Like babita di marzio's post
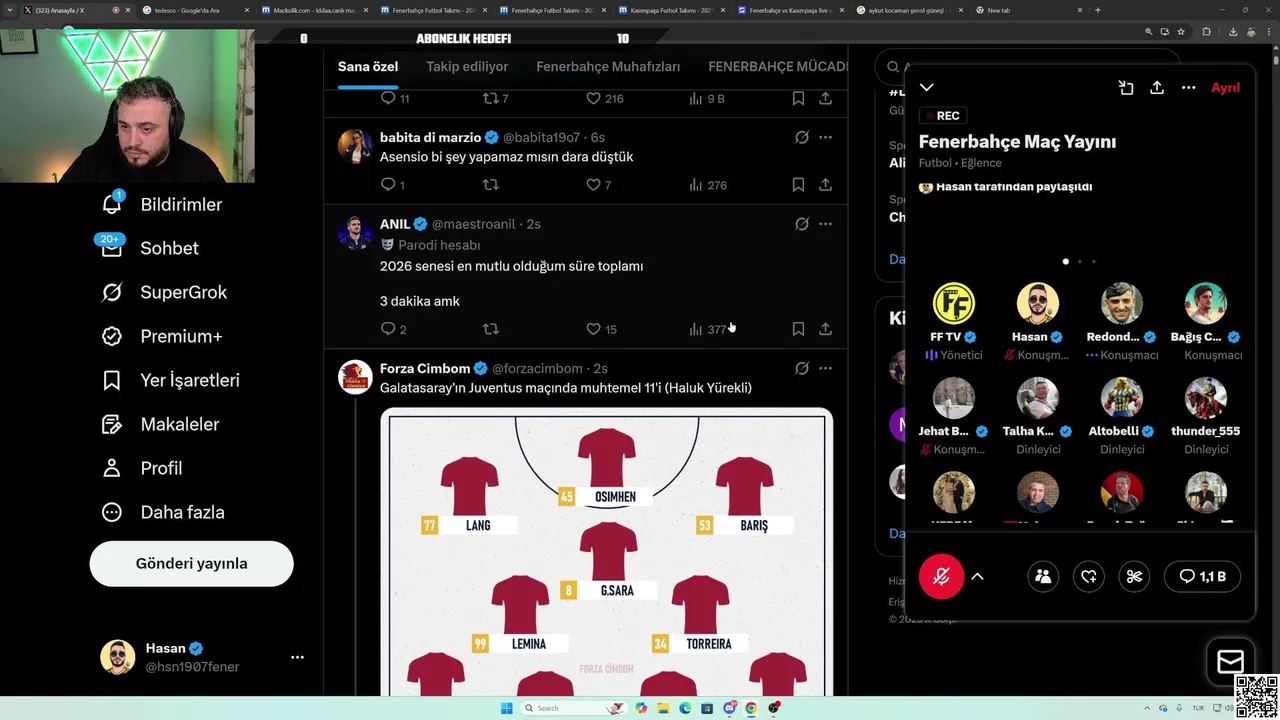Screen dimensions: 1280x720 coord(597,185)
